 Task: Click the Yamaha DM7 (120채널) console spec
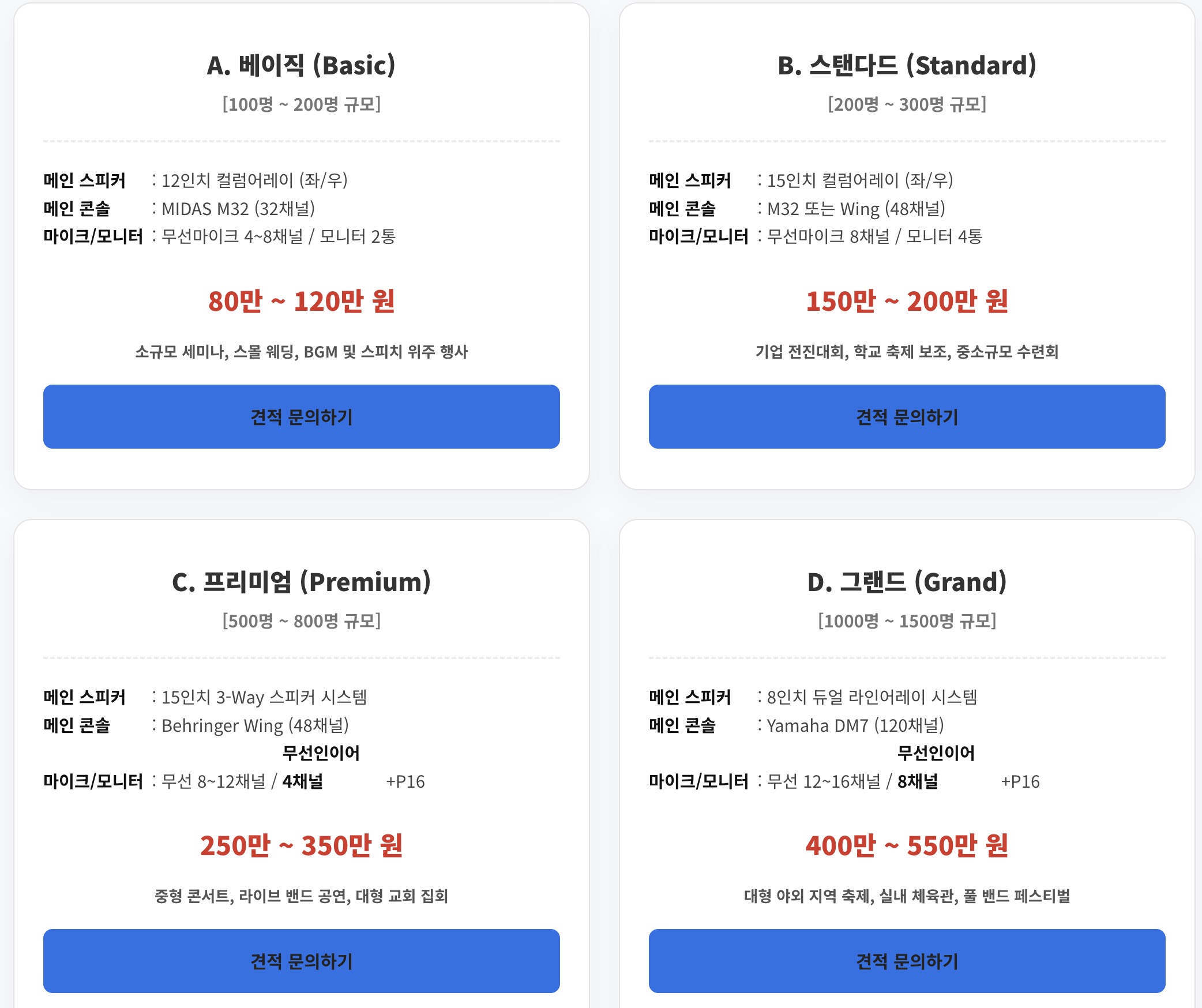click(x=855, y=725)
